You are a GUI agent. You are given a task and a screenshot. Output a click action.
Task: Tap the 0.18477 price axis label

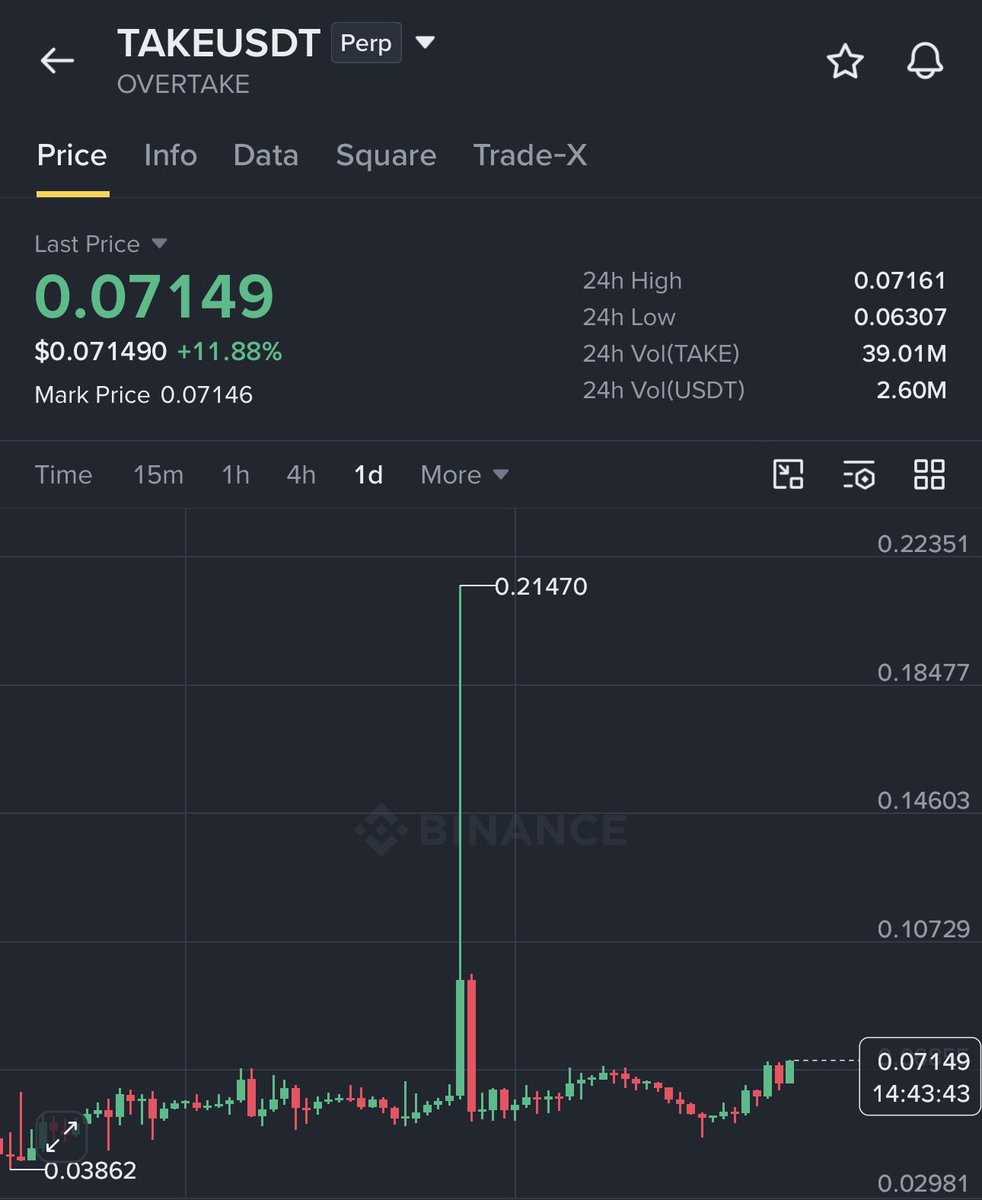923,672
